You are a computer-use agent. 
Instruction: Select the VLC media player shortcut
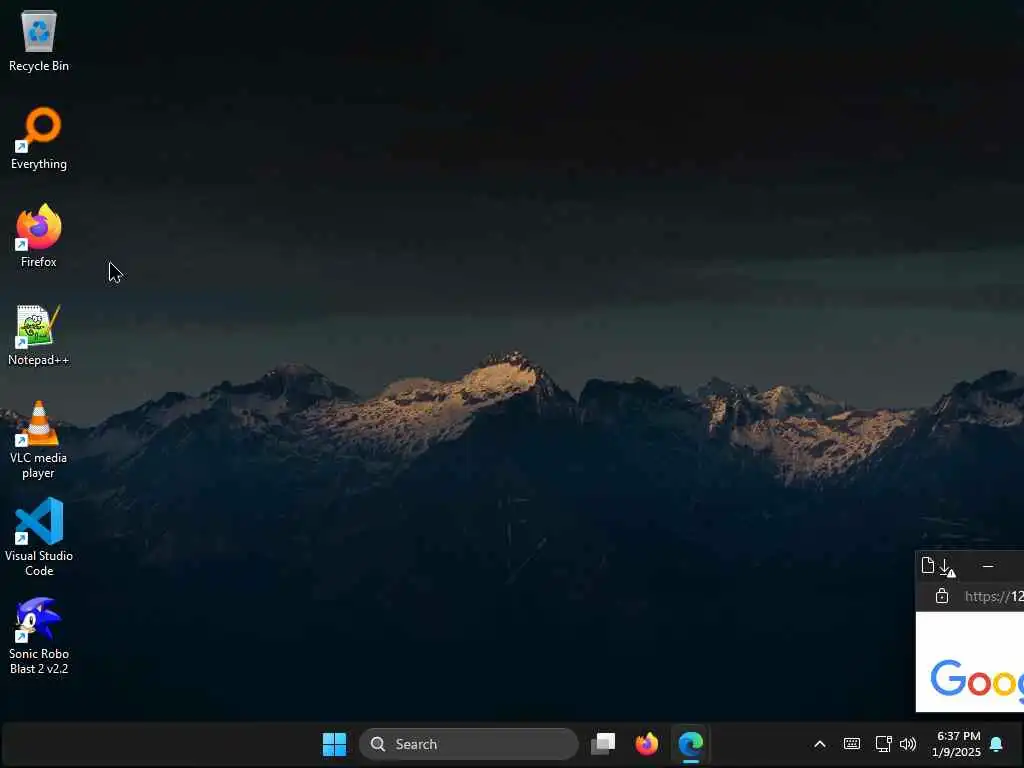[x=39, y=440]
